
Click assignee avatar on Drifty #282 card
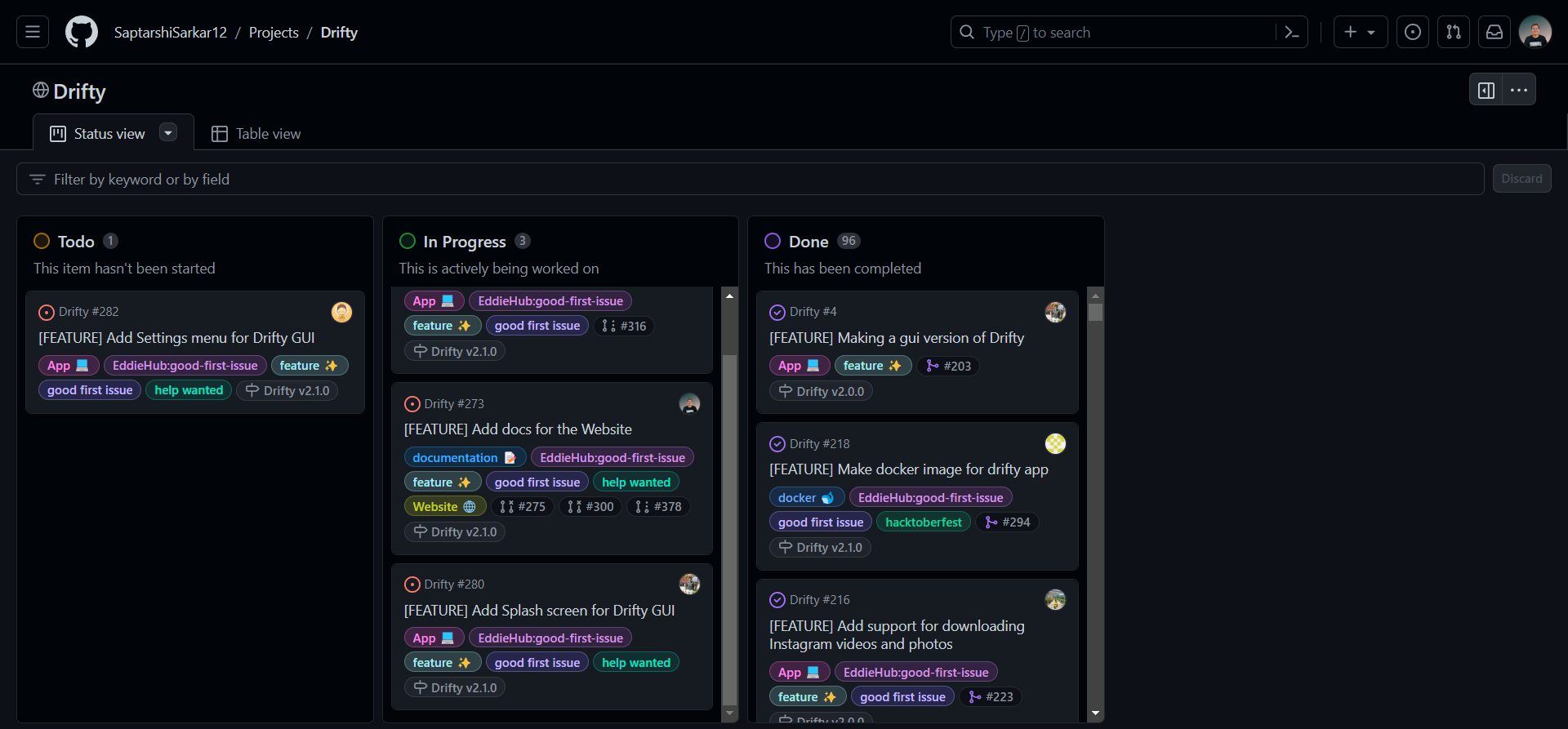pyautogui.click(x=341, y=312)
